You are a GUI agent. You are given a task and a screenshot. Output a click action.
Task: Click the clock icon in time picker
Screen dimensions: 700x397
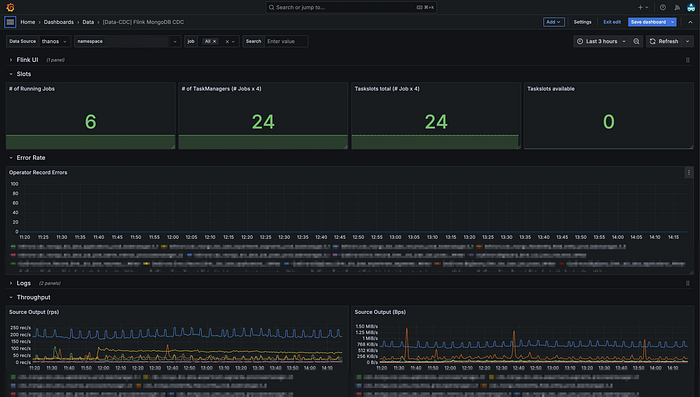[580, 41]
